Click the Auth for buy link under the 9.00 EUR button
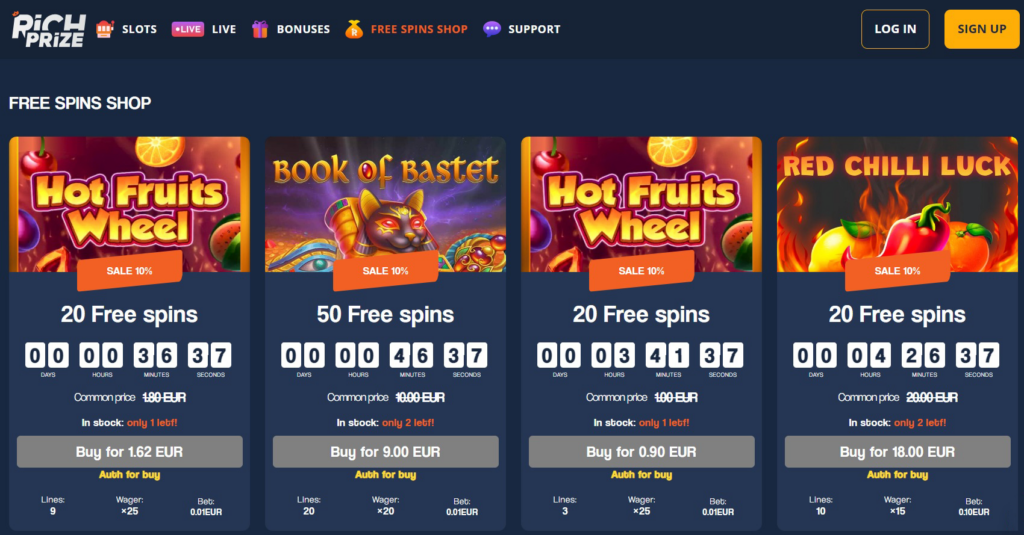The image size is (1024, 535). point(385,475)
